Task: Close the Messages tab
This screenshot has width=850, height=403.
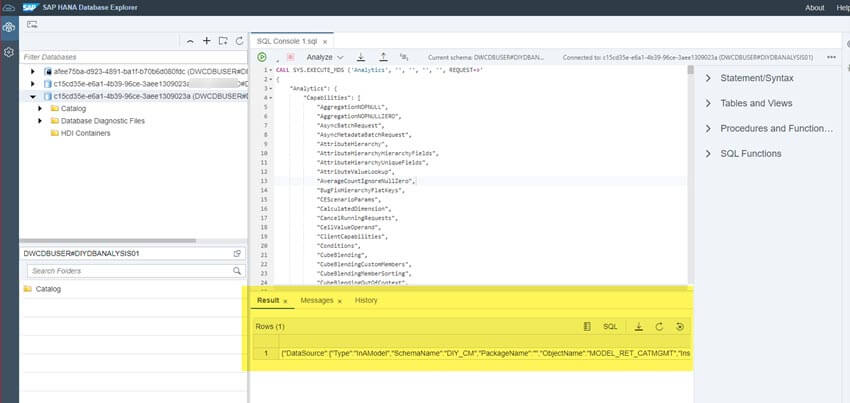Action: pyautogui.click(x=340, y=301)
